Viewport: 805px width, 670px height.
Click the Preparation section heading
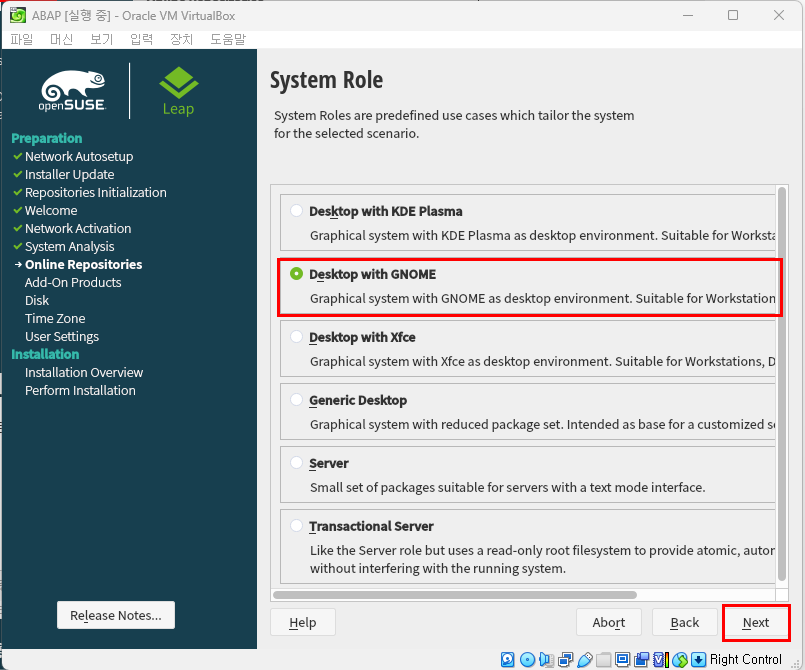[47, 138]
